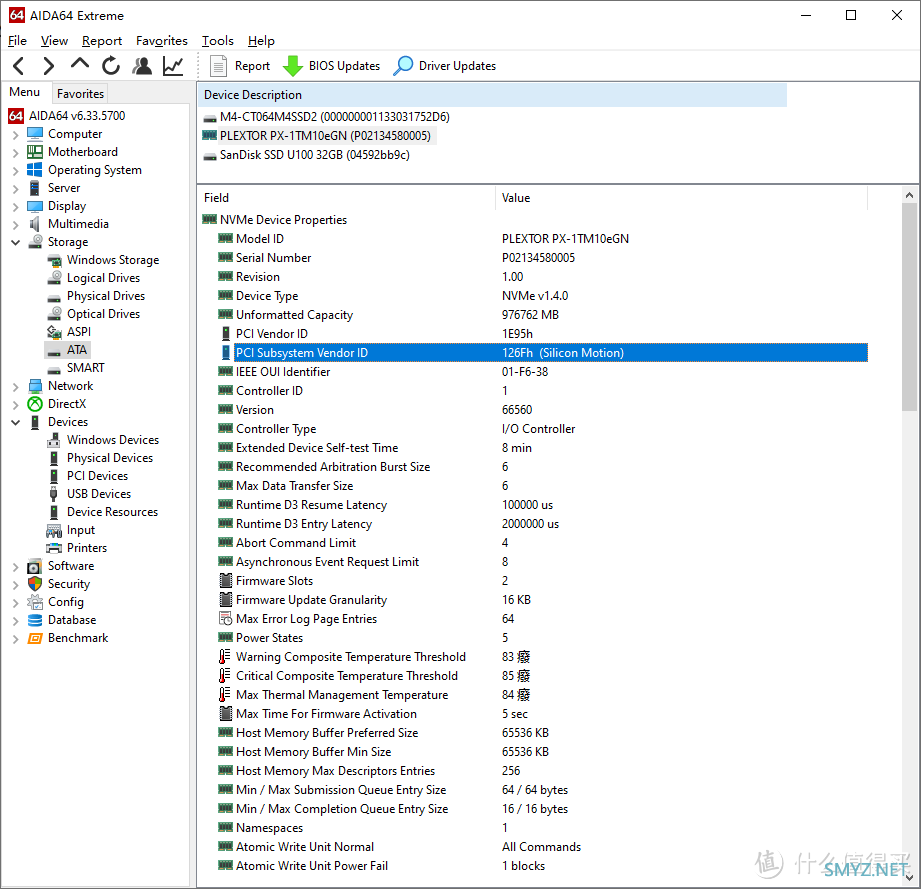Viewport: 921px width, 889px height.
Task: Select the USB Devices icon
Action: pos(54,494)
